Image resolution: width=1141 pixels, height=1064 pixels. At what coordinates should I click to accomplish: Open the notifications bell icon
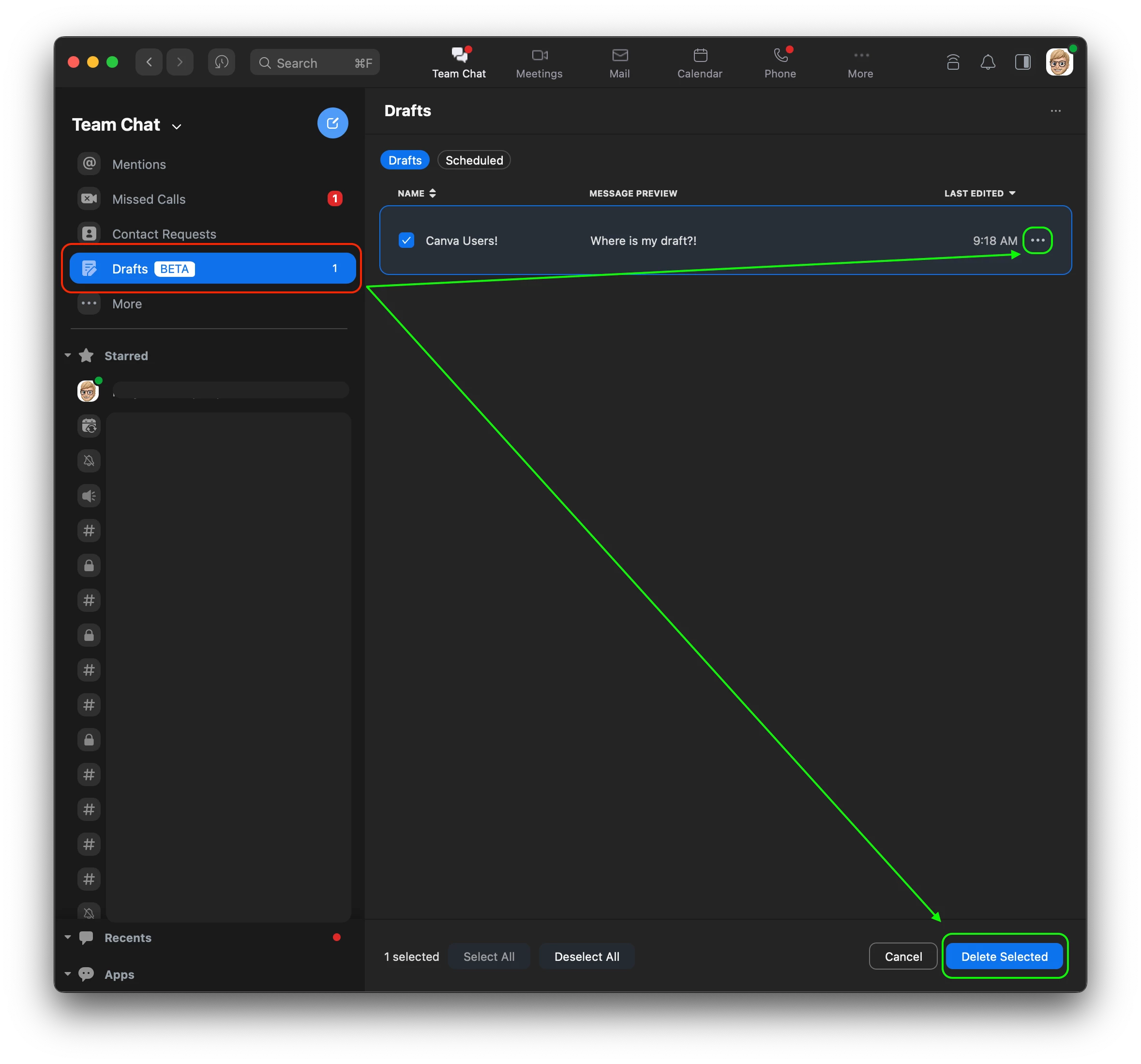tap(987, 62)
